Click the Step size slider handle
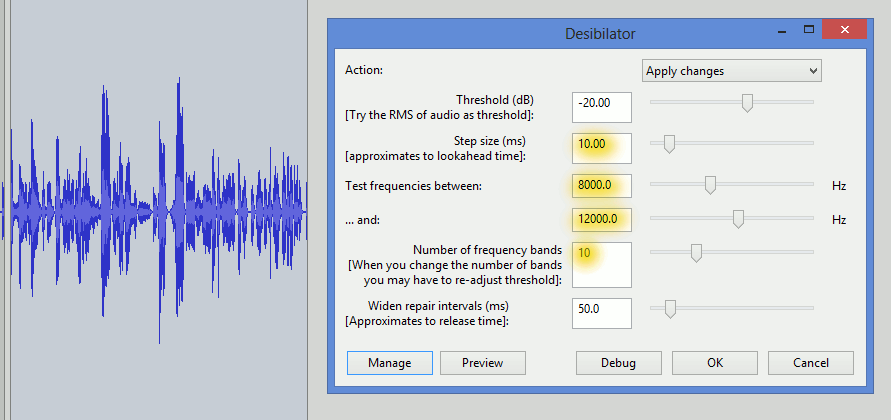 tap(669, 144)
